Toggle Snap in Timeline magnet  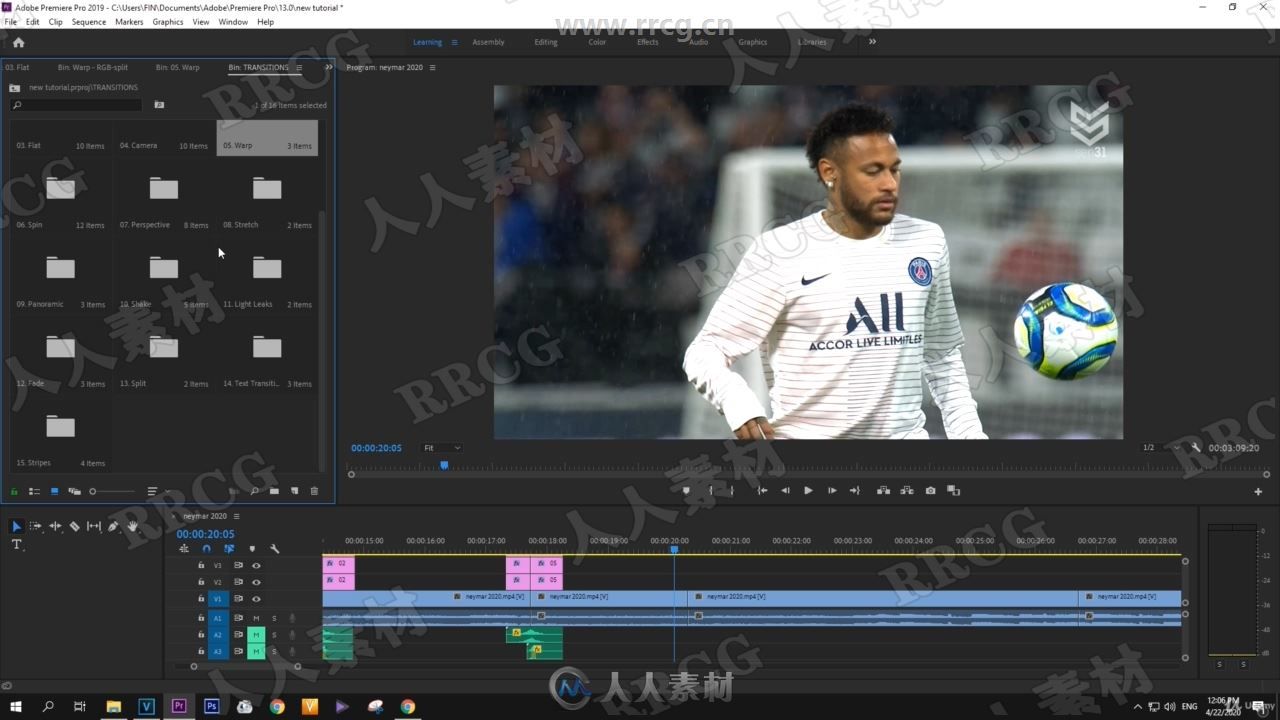click(x=206, y=549)
